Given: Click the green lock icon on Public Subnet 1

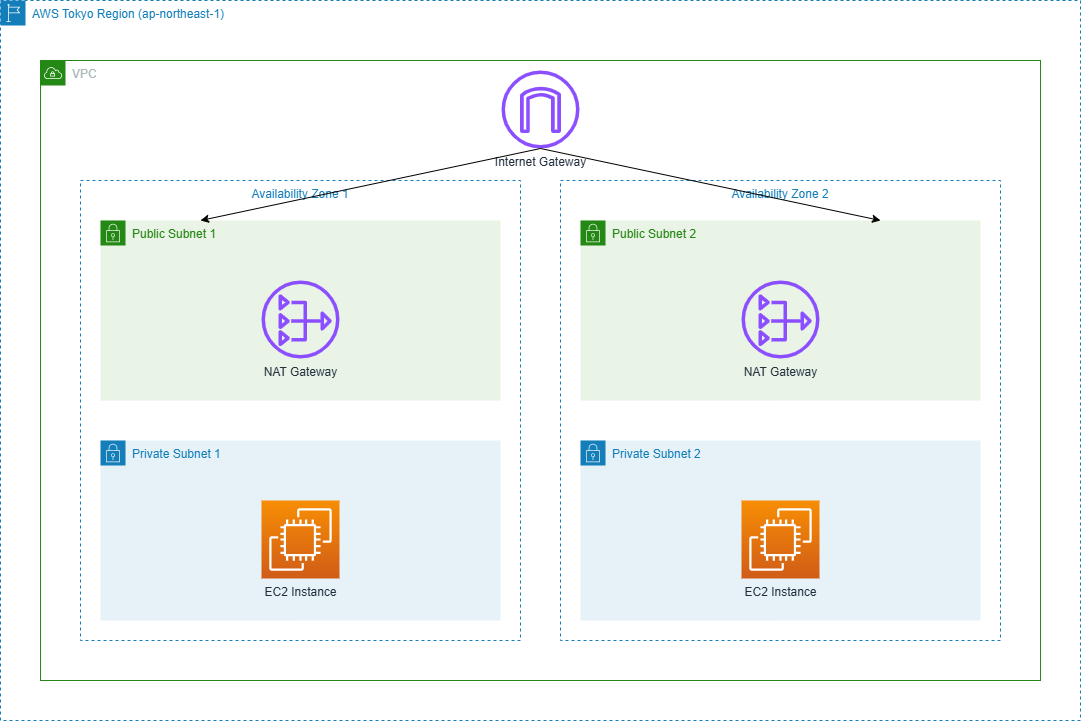Looking at the screenshot, I should [111, 233].
